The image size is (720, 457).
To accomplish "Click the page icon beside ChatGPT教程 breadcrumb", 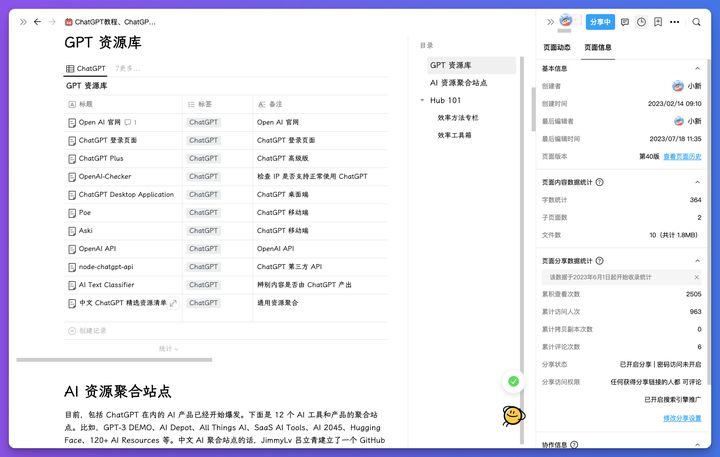I will coord(68,22).
